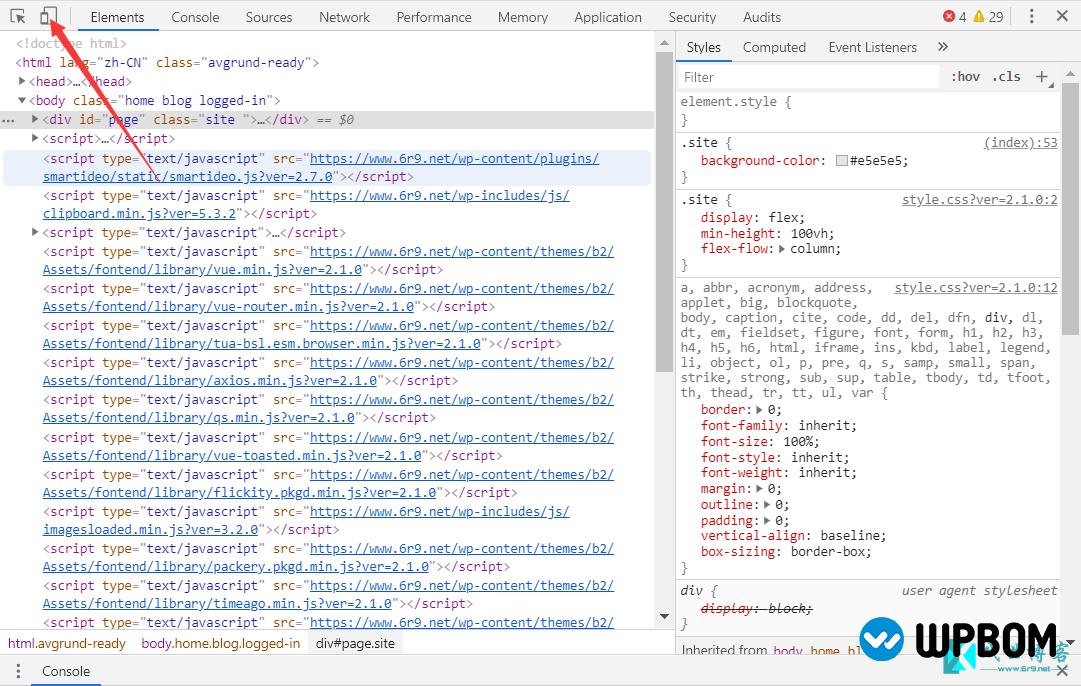Edit the display: flex declaration
Screen dimensions: 1081x686
tap(752, 218)
